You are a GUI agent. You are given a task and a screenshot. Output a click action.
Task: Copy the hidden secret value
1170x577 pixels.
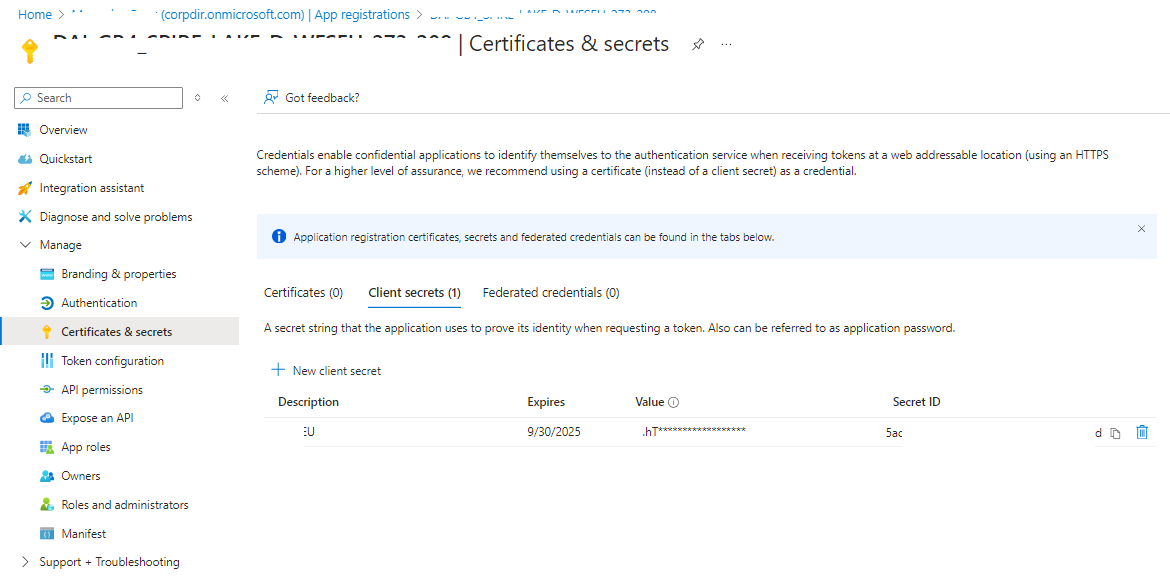(x=1115, y=432)
